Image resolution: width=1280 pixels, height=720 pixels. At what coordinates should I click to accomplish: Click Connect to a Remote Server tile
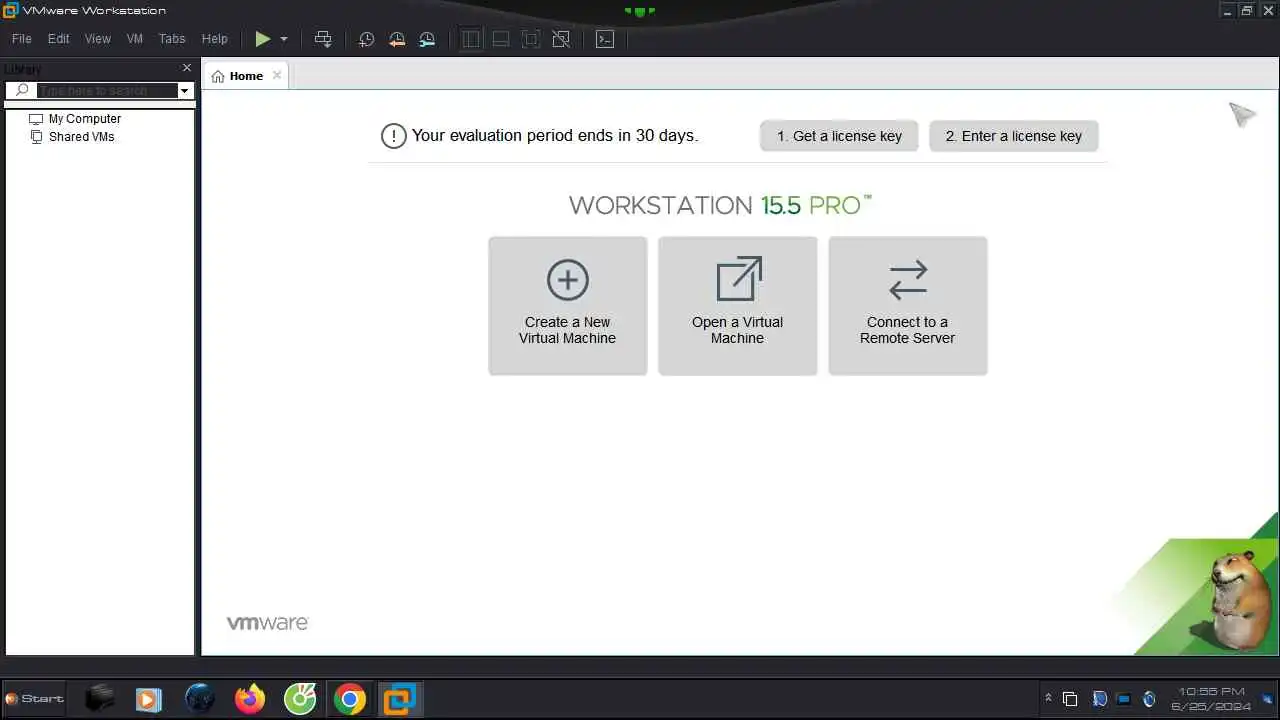click(908, 306)
